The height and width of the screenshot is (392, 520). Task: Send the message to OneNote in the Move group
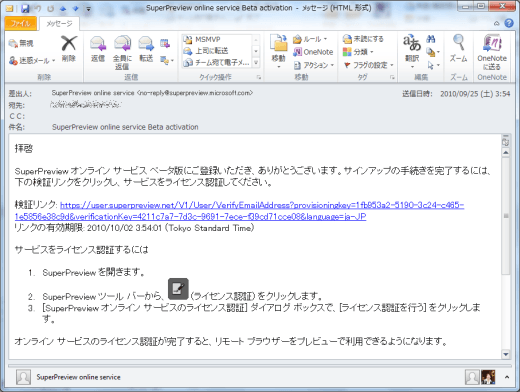tap(313, 52)
